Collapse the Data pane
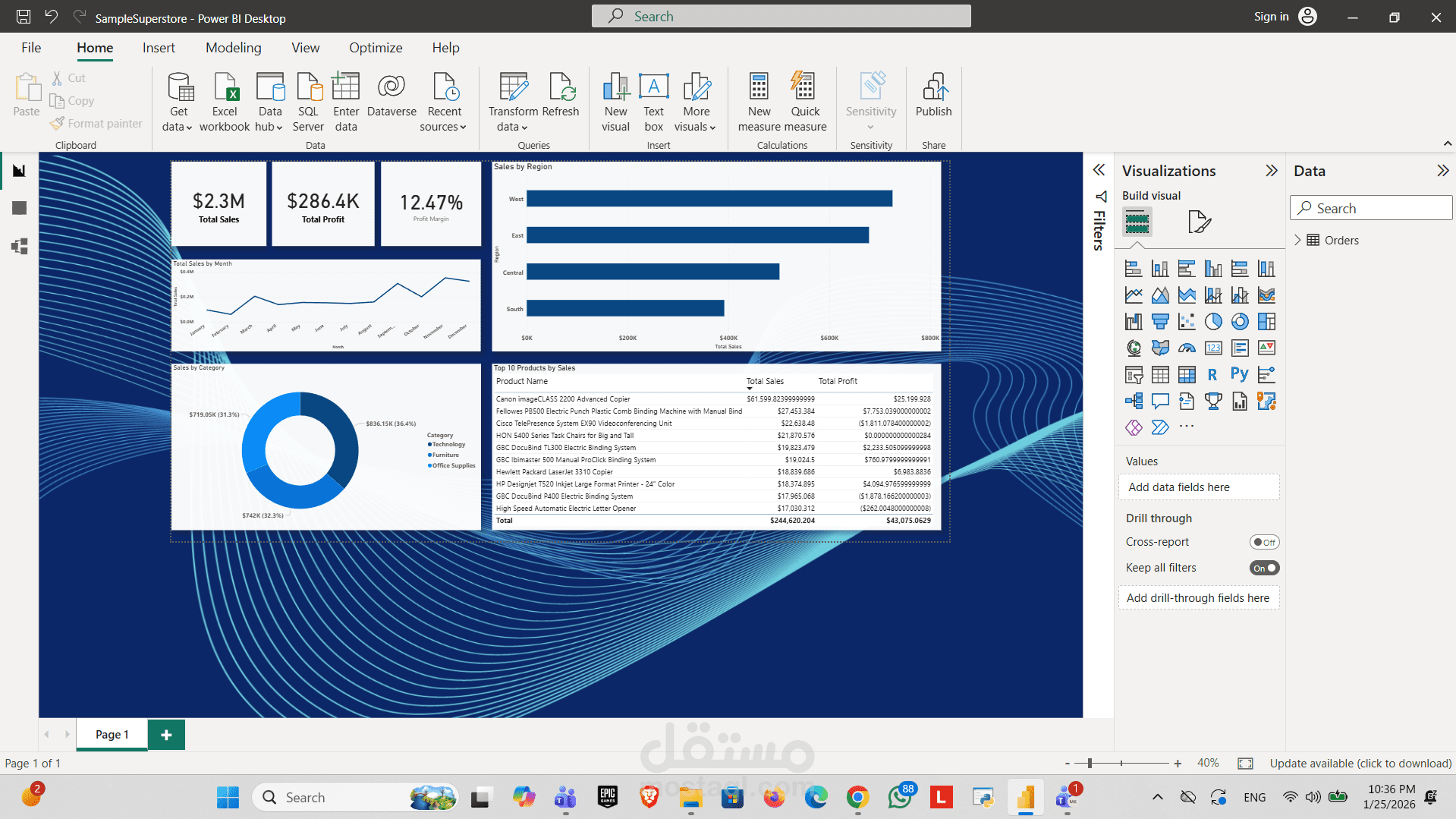The height and width of the screenshot is (819, 1456). click(1442, 171)
